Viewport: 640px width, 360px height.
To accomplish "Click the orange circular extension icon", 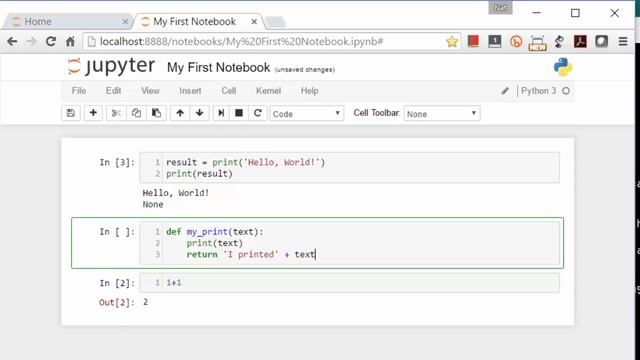I will pos(516,42).
